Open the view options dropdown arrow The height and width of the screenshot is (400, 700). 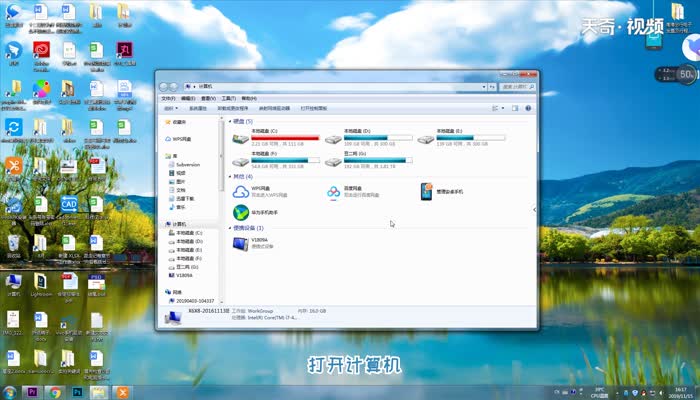tap(503, 108)
